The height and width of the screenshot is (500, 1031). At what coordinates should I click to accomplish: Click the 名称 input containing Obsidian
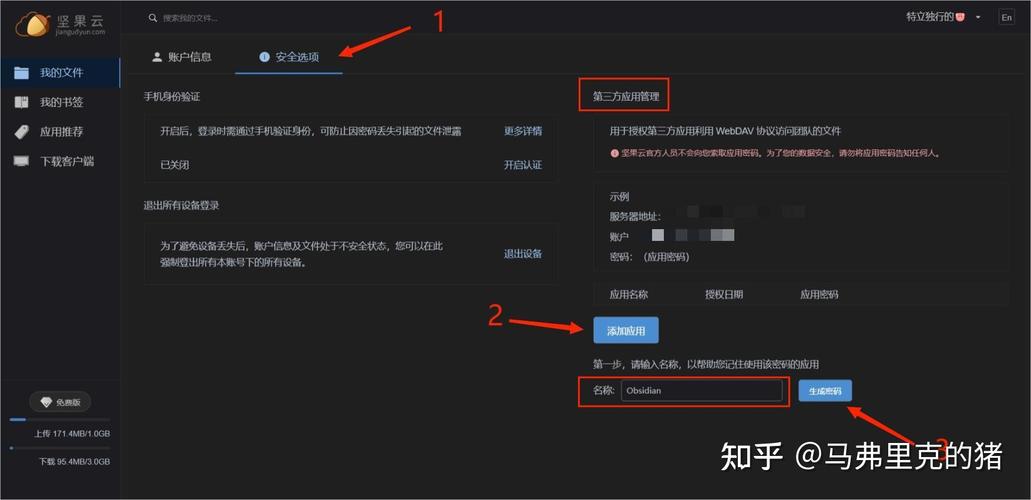(x=702, y=391)
